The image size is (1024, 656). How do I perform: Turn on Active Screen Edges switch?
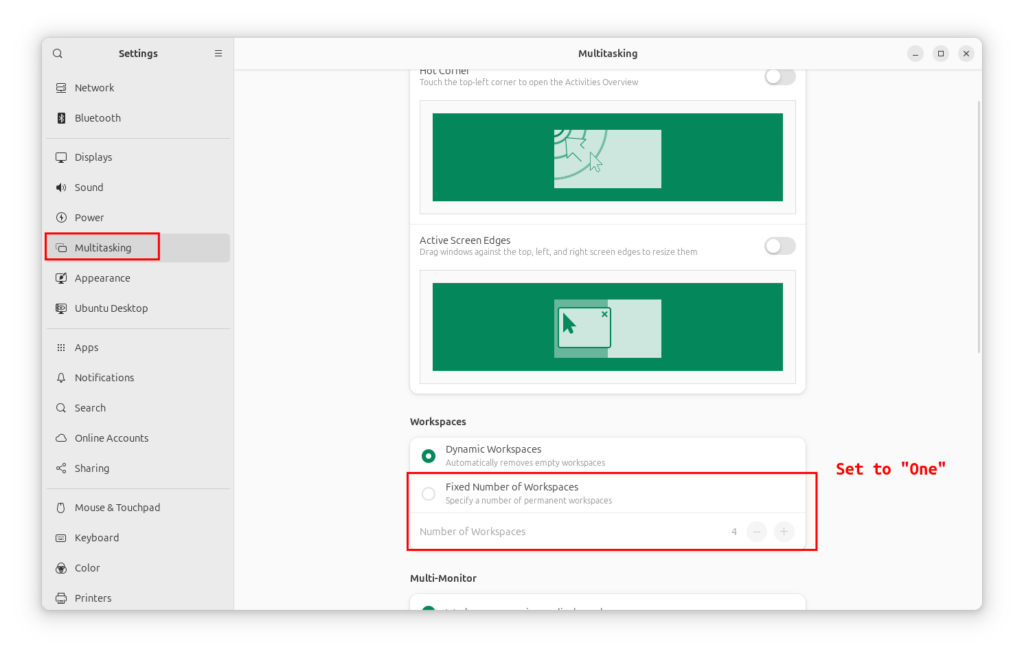[779, 246]
